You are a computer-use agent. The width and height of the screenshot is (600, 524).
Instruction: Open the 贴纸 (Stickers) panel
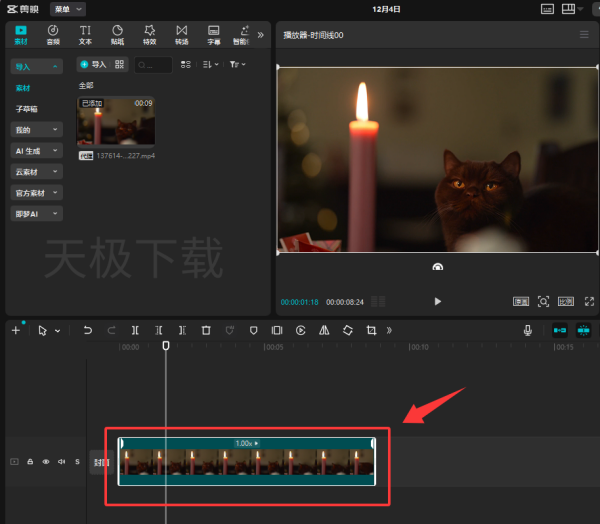pyautogui.click(x=117, y=35)
